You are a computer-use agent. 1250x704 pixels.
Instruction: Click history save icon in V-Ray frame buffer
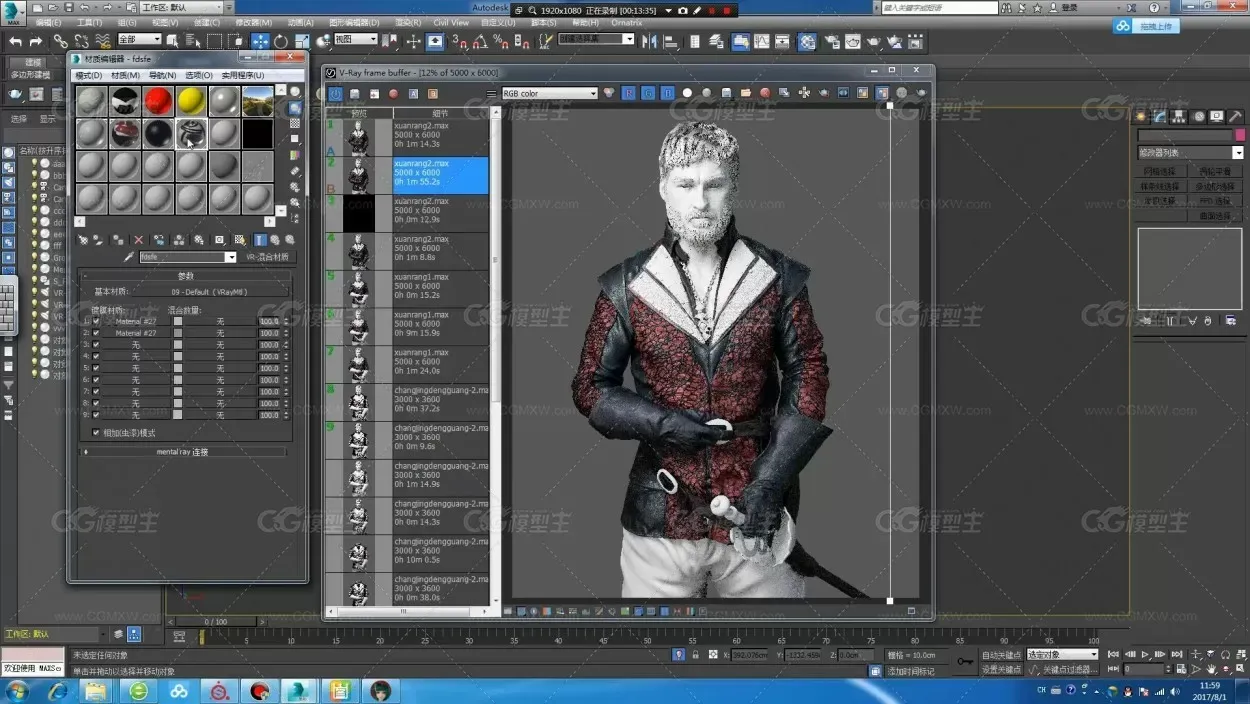(x=354, y=93)
